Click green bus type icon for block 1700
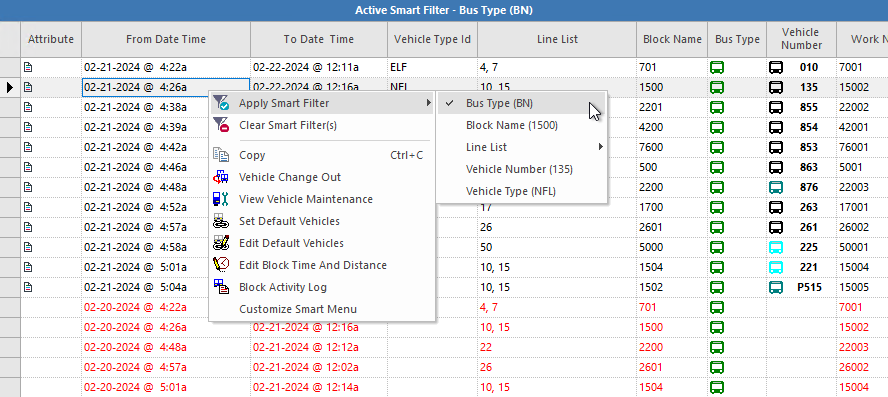 (x=717, y=207)
